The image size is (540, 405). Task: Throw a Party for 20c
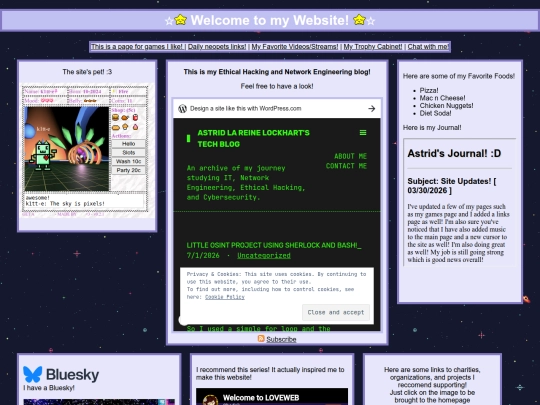(x=128, y=170)
